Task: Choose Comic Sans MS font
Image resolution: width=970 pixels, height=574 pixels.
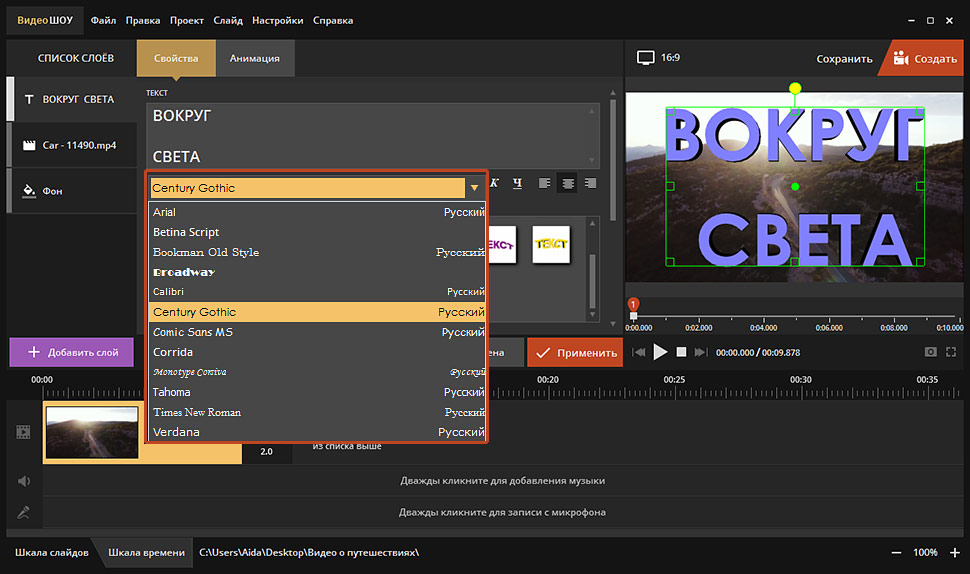Action: pyautogui.click(x=317, y=332)
